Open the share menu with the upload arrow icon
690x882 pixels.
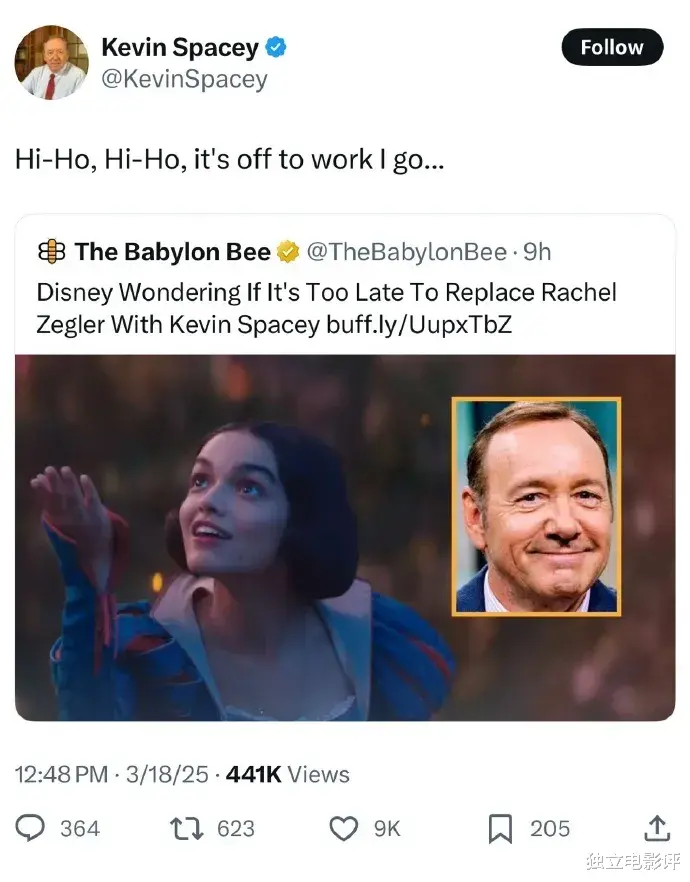pyautogui.click(x=656, y=828)
